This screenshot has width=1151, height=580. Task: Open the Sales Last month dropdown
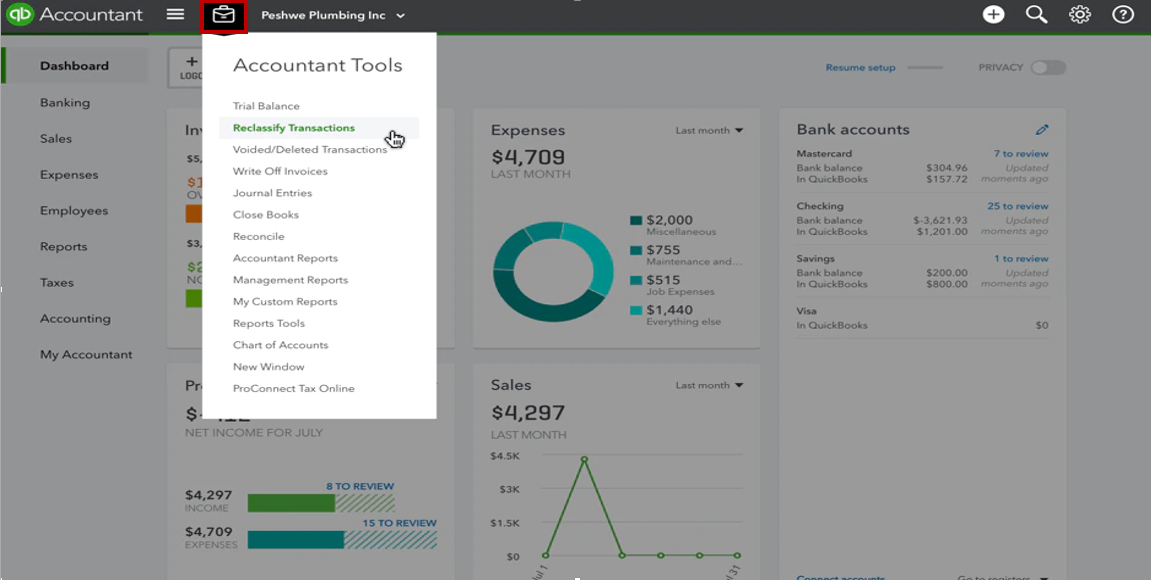pos(709,386)
